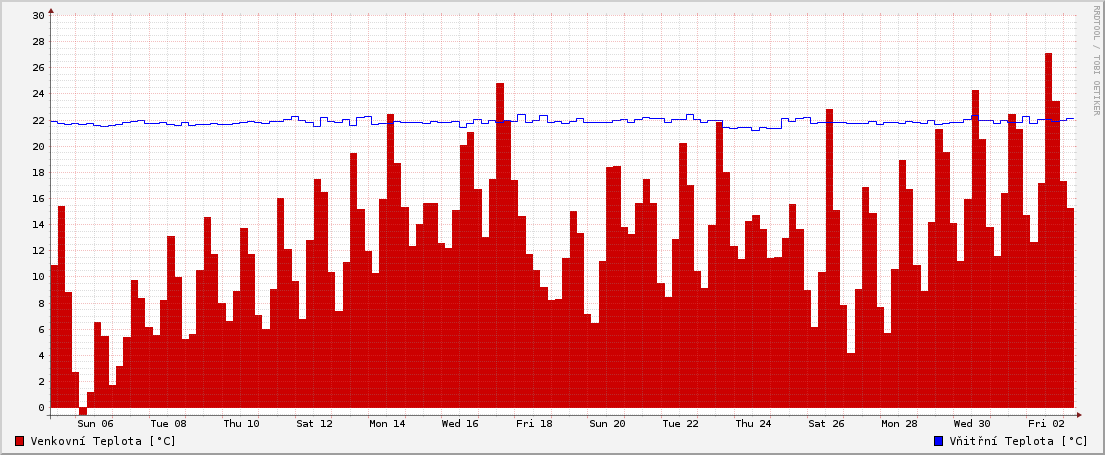Click the y-axis value 14

pos(39,225)
